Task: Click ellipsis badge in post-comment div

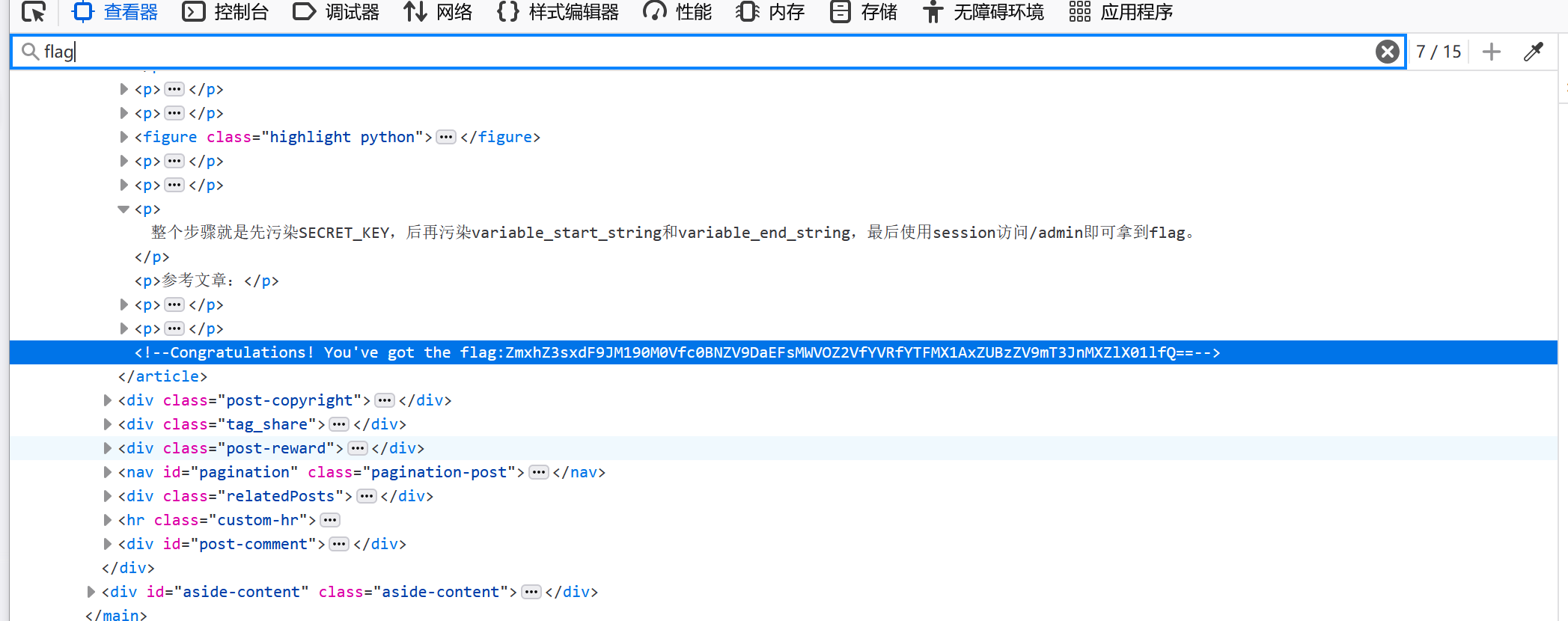Action: coord(339,544)
